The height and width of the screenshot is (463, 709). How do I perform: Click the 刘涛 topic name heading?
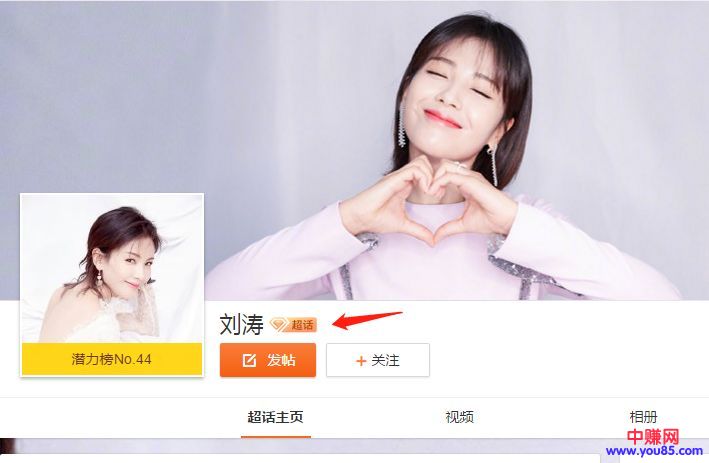click(241, 325)
